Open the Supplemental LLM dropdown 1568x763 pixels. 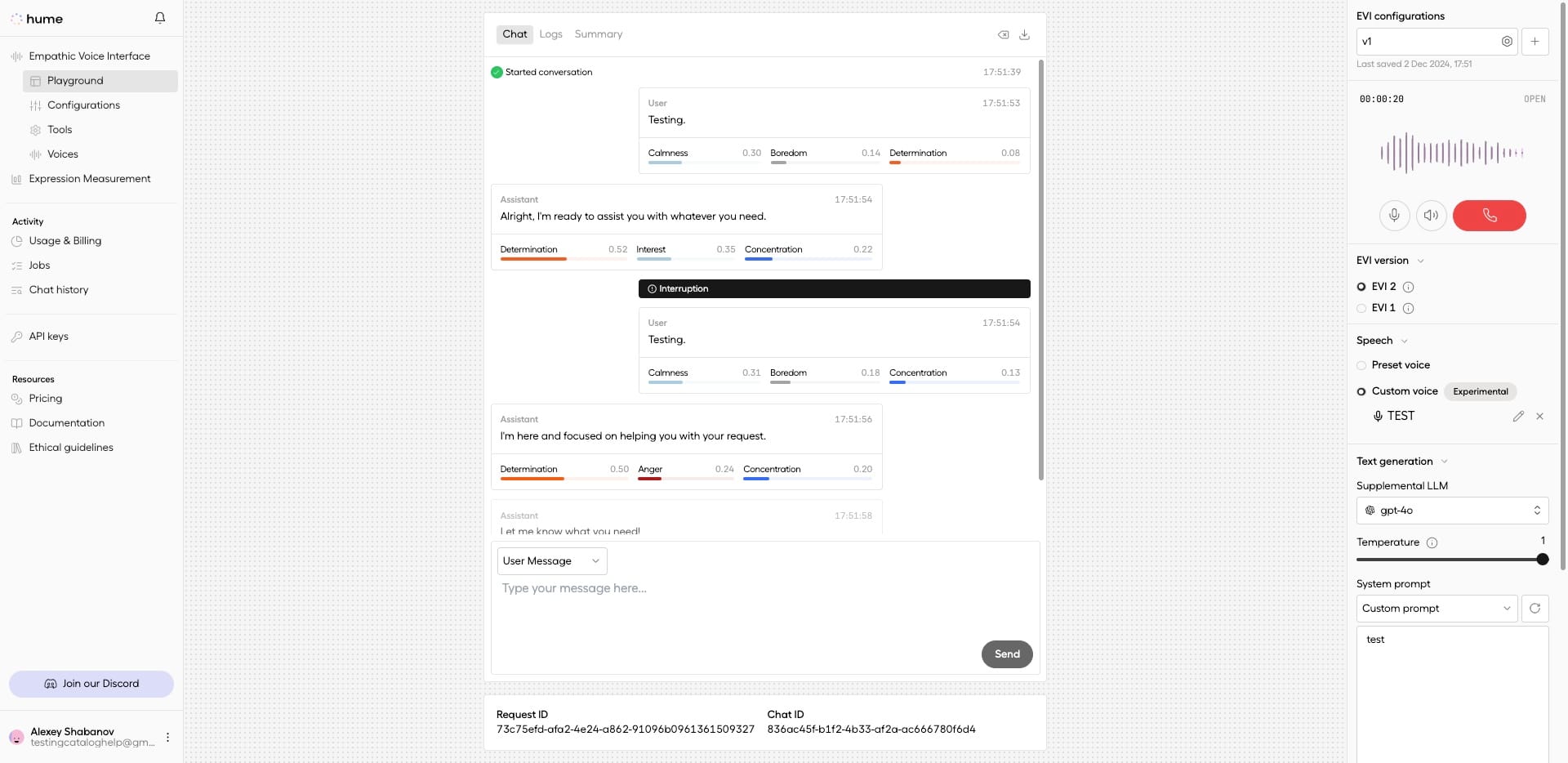coord(1452,511)
